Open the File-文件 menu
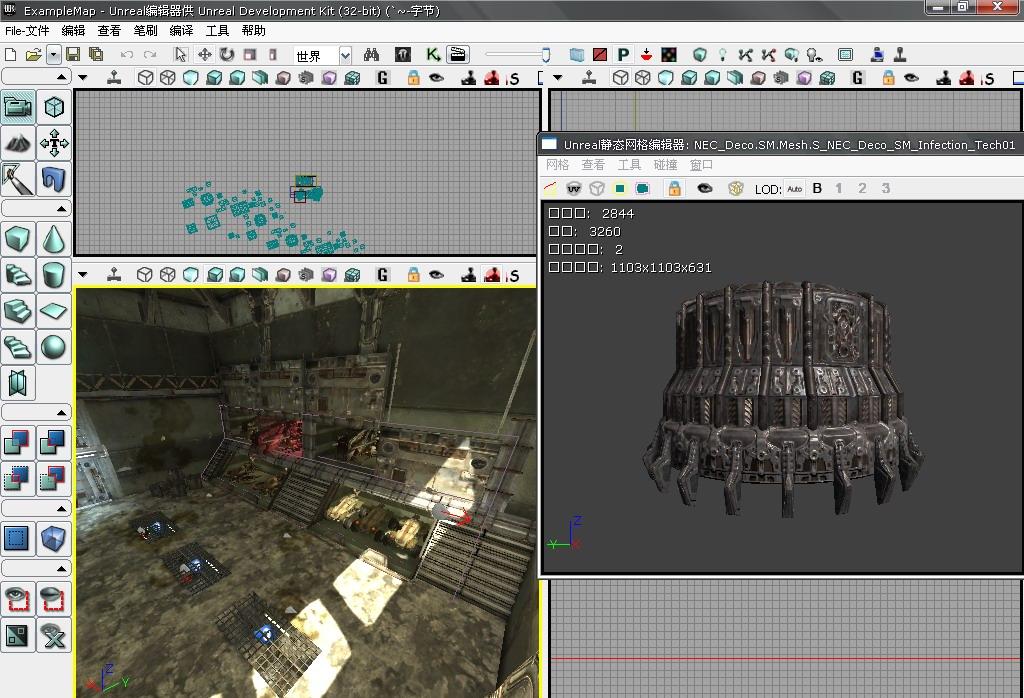 27,31
